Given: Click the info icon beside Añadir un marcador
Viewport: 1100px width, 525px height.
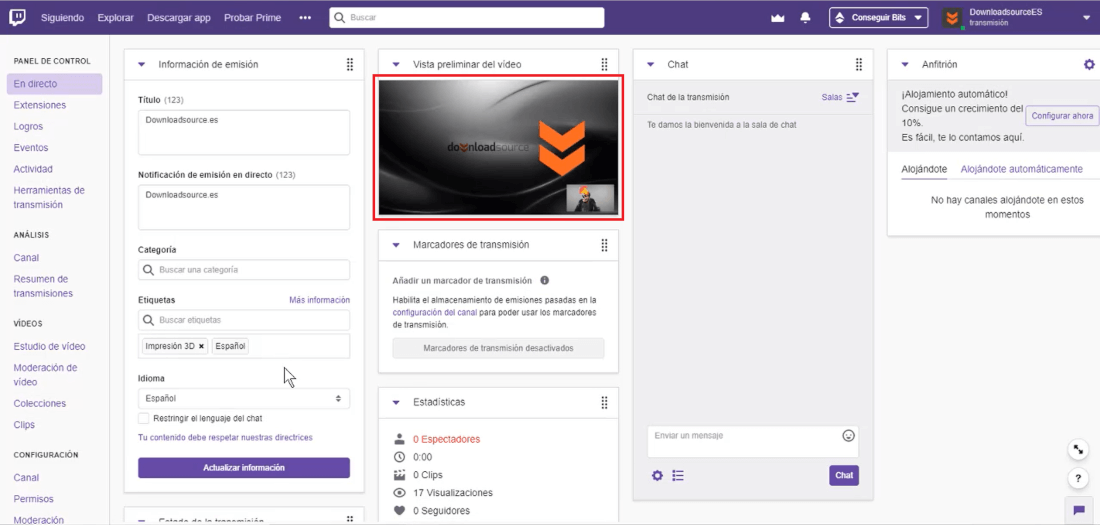Looking at the screenshot, I should 544,280.
